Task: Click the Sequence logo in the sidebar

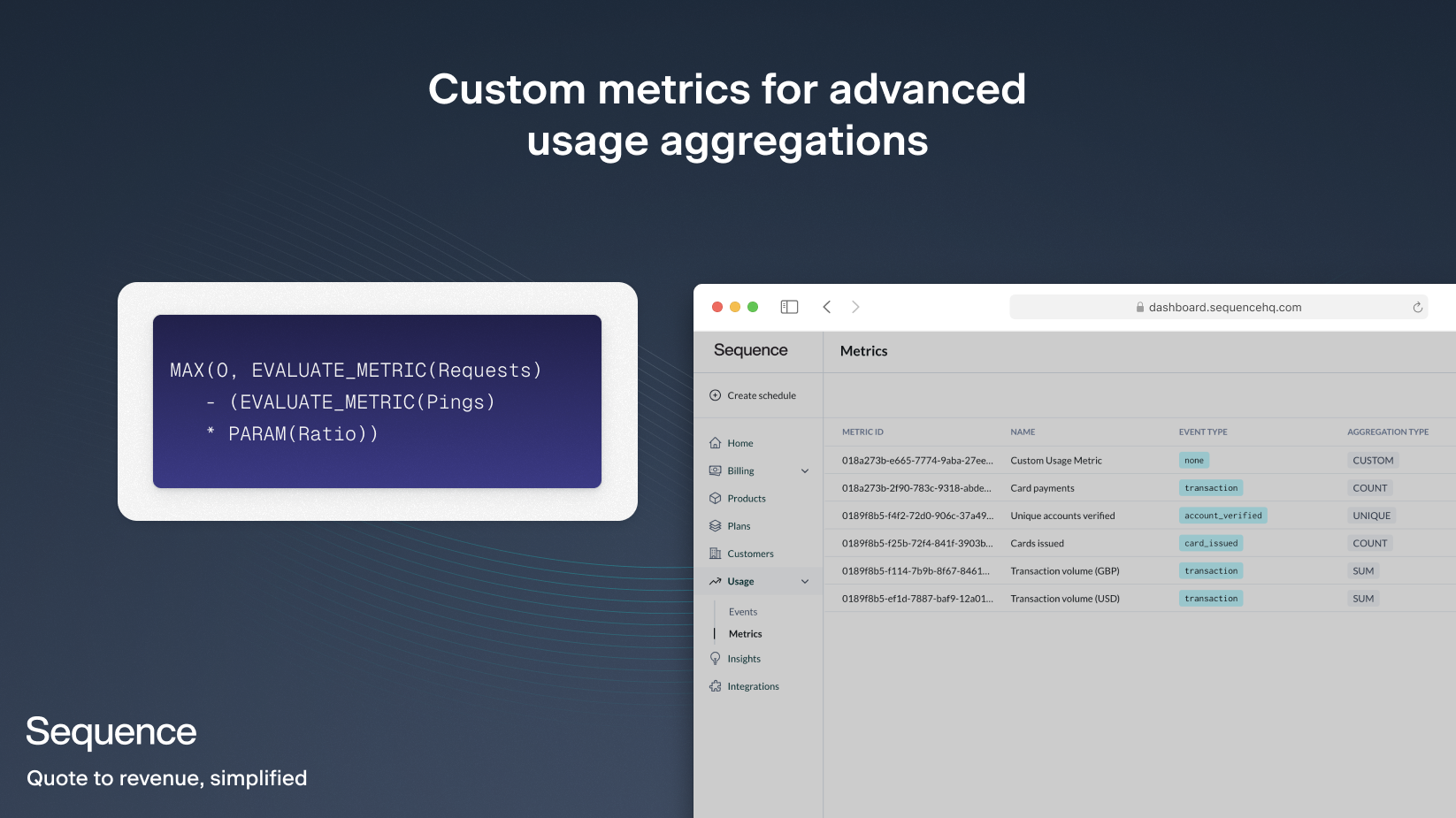Action: tap(750, 350)
